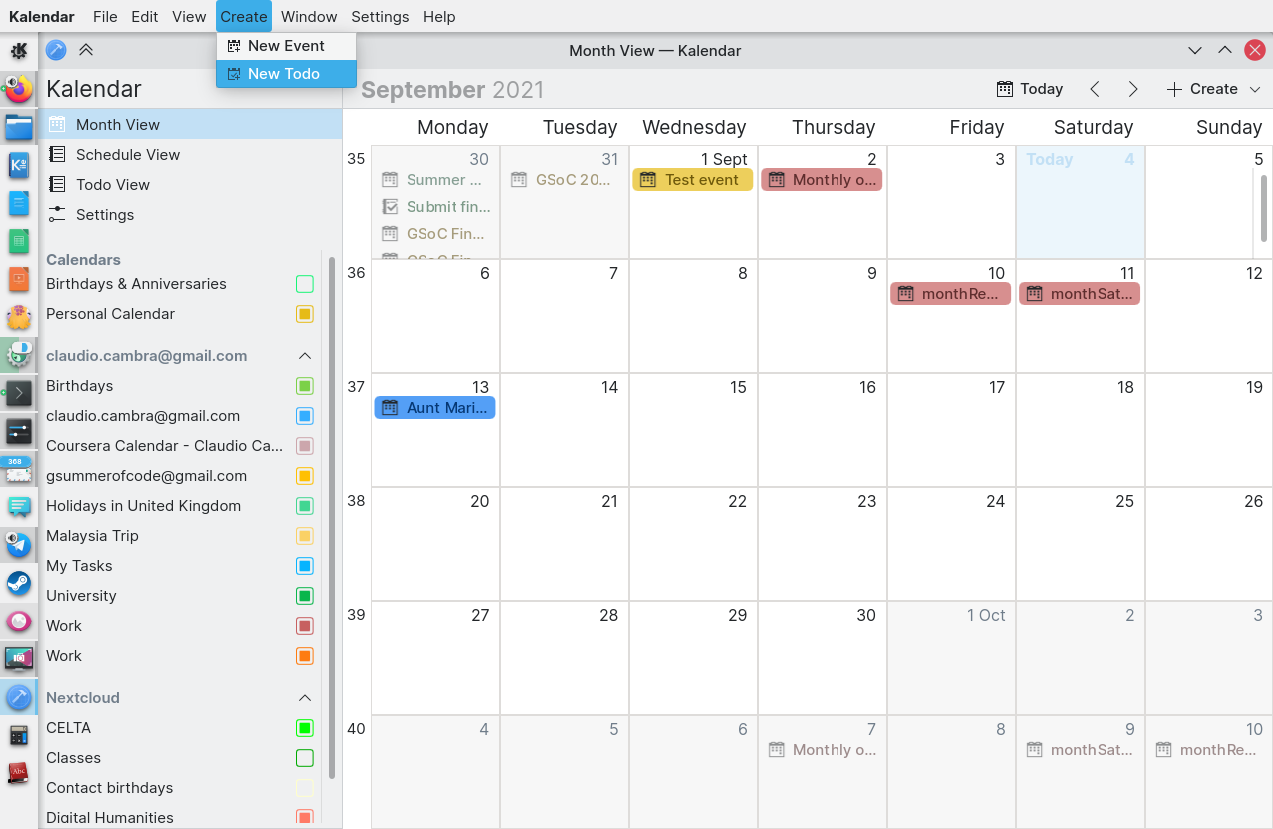Click the Kalendar application menu title
1273x829 pixels.
pos(42,16)
